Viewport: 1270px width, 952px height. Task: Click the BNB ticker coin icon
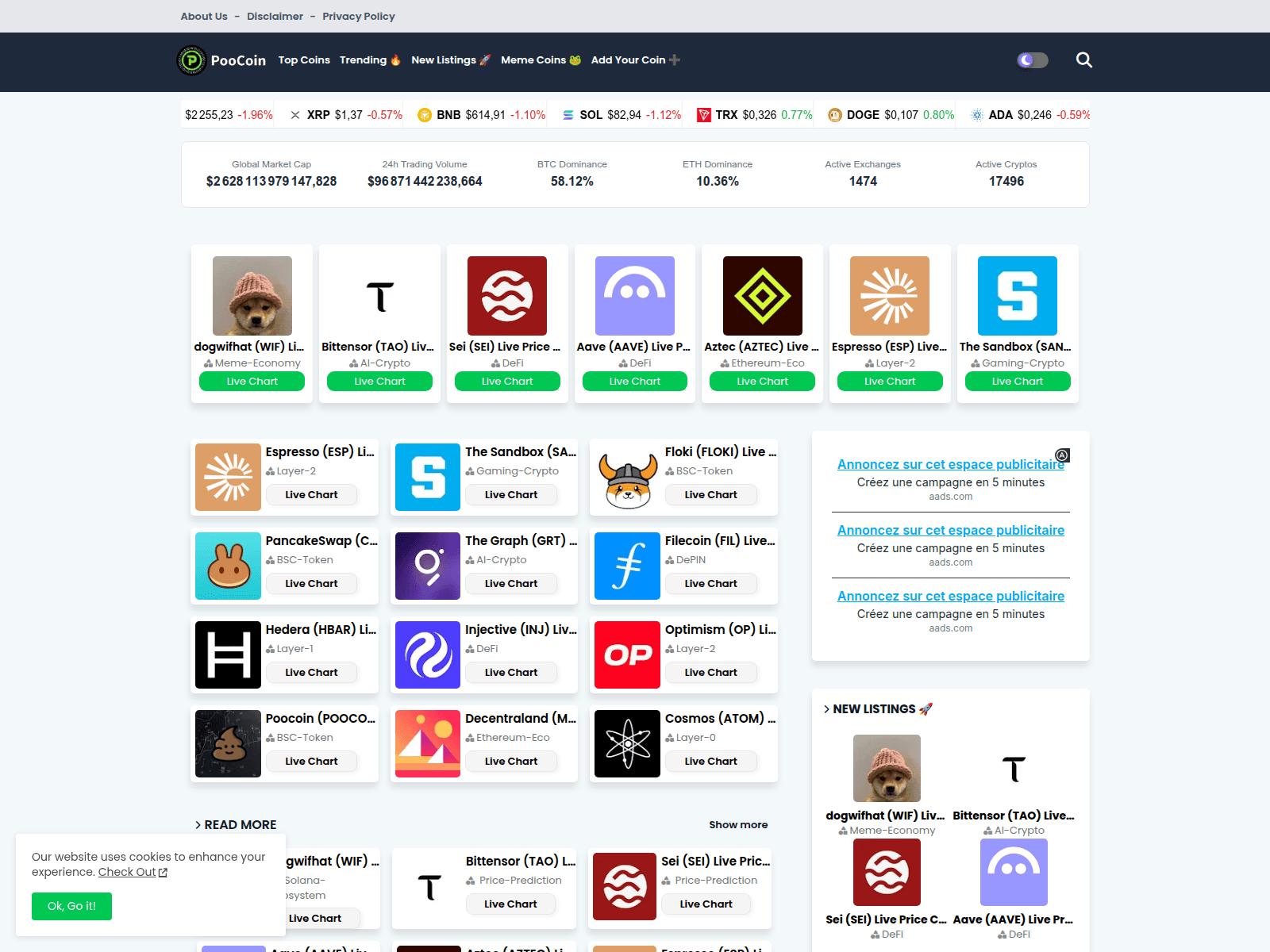coord(425,115)
